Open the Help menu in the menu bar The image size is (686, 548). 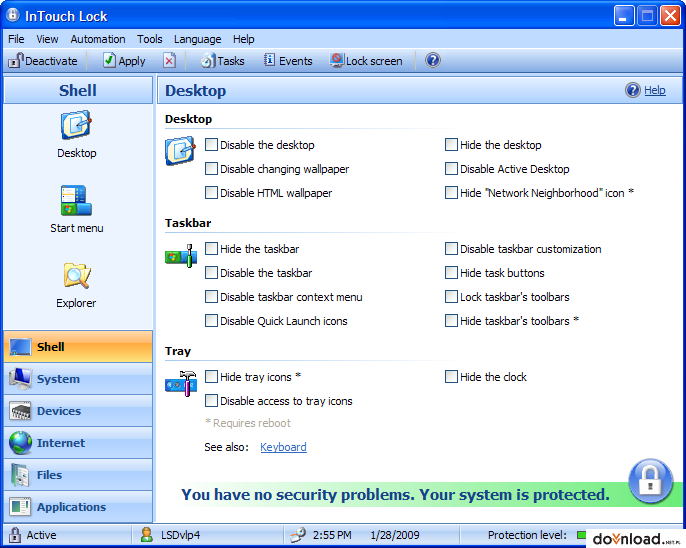(244, 39)
